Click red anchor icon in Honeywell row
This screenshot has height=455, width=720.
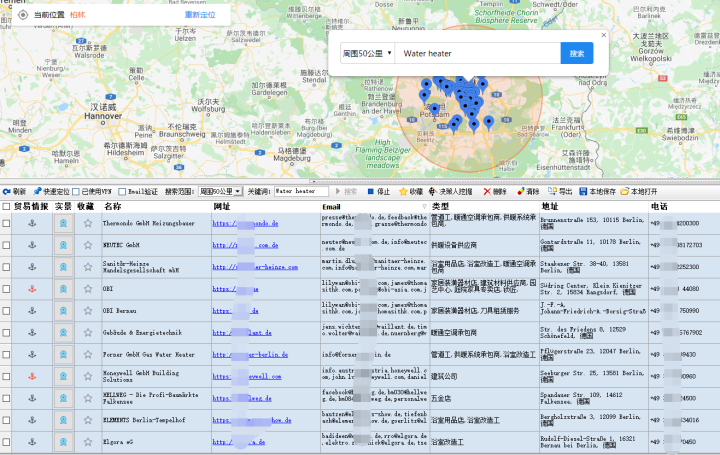point(32,376)
